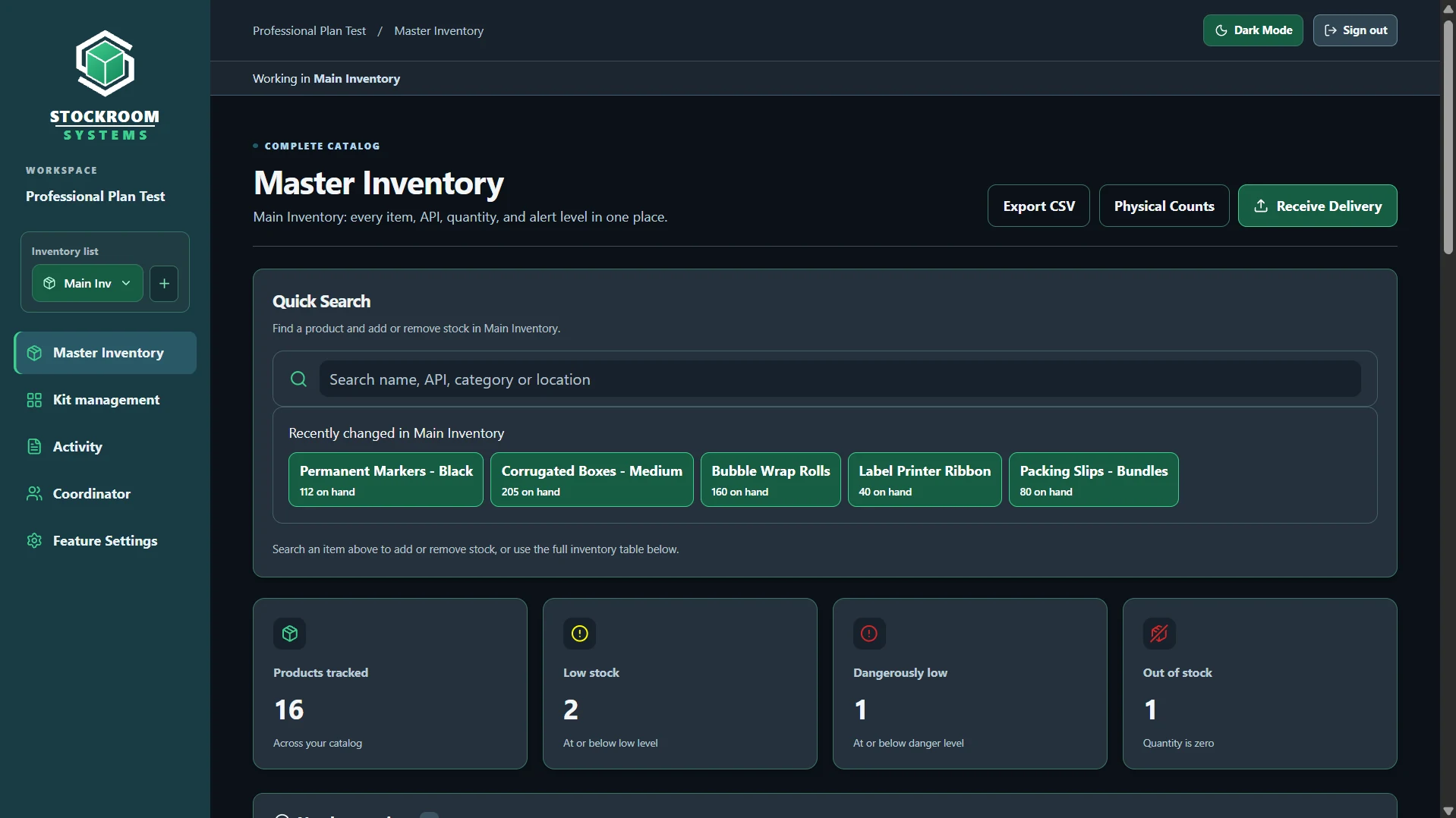Toggle Dark Mode
This screenshot has height=818, width=1456.
[1253, 30]
